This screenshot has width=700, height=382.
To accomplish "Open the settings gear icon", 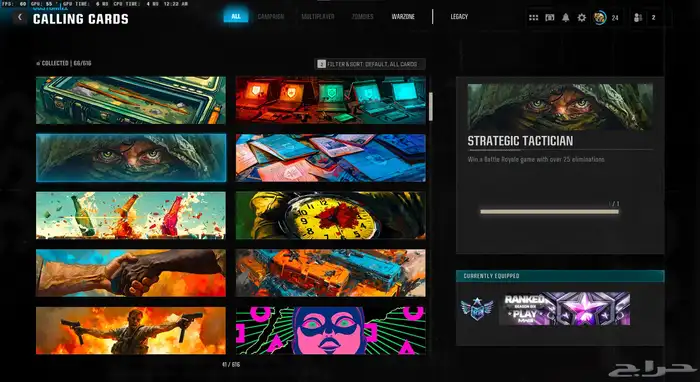I will pos(582,18).
